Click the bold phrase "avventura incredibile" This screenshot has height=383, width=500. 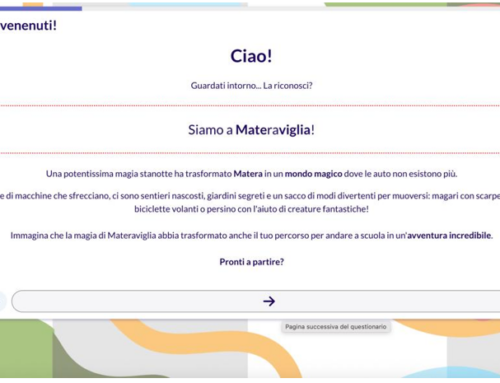[x=449, y=235]
